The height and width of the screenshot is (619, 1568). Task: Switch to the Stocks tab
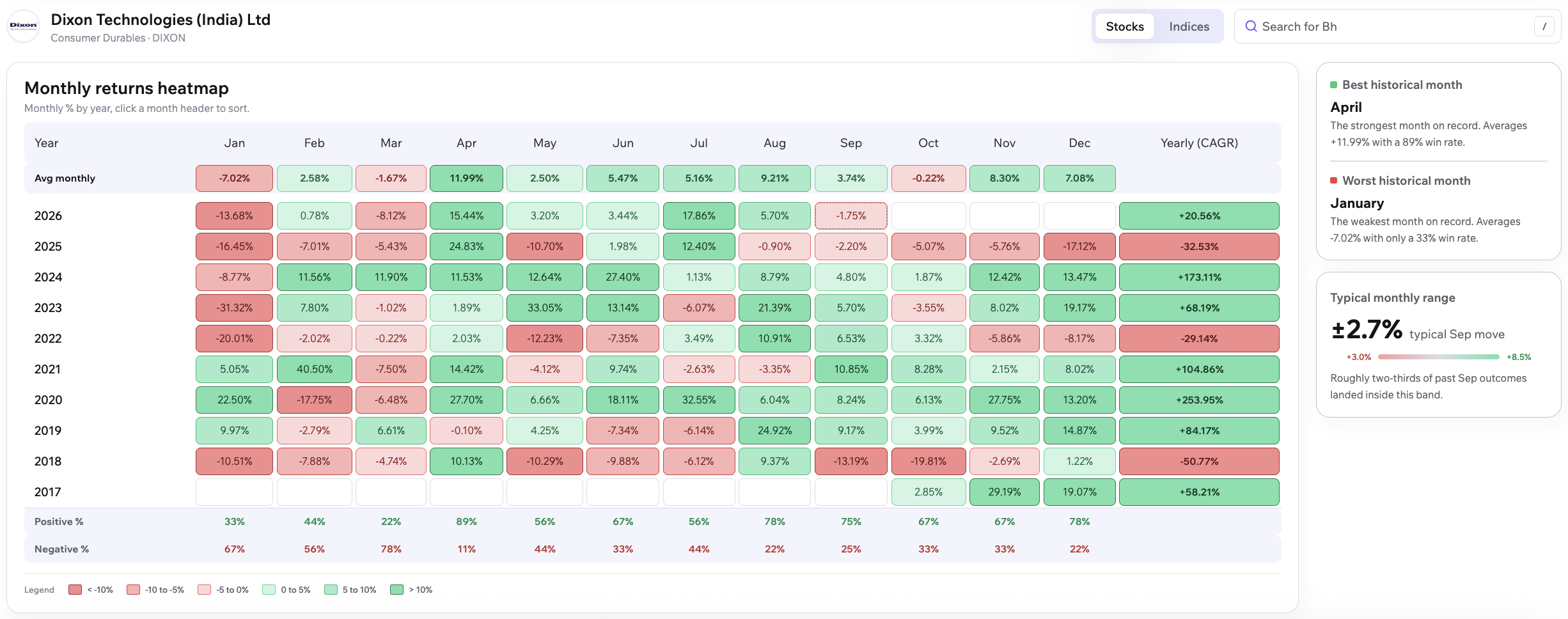click(1124, 26)
